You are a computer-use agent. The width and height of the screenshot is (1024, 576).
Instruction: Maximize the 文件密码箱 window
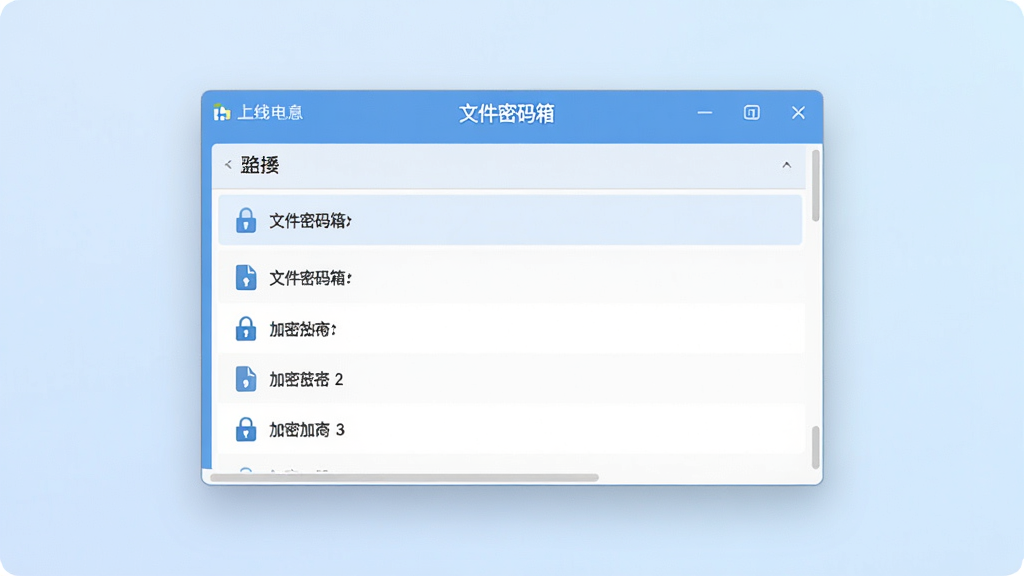752,112
